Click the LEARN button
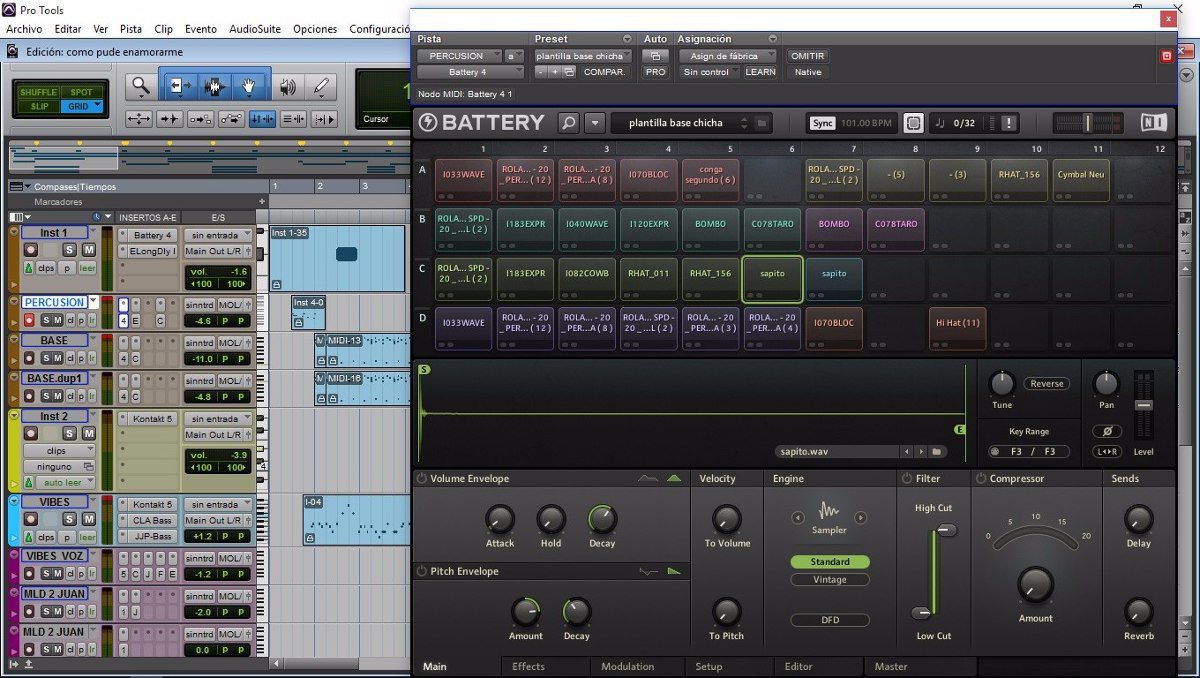Viewport: 1200px width, 678px height. tap(760, 72)
